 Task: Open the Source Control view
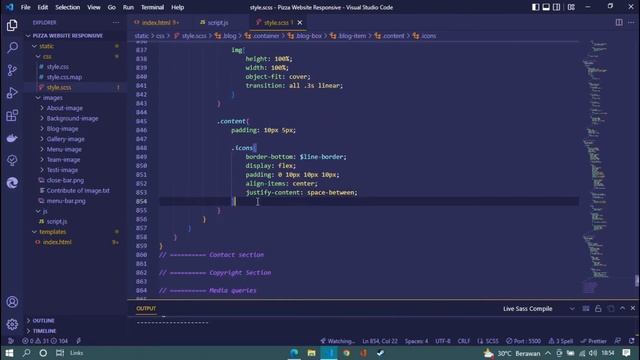click(12, 70)
